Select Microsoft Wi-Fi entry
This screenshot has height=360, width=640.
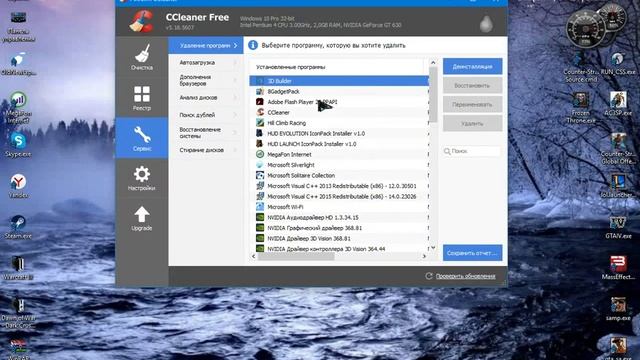[x=339, y=207]
